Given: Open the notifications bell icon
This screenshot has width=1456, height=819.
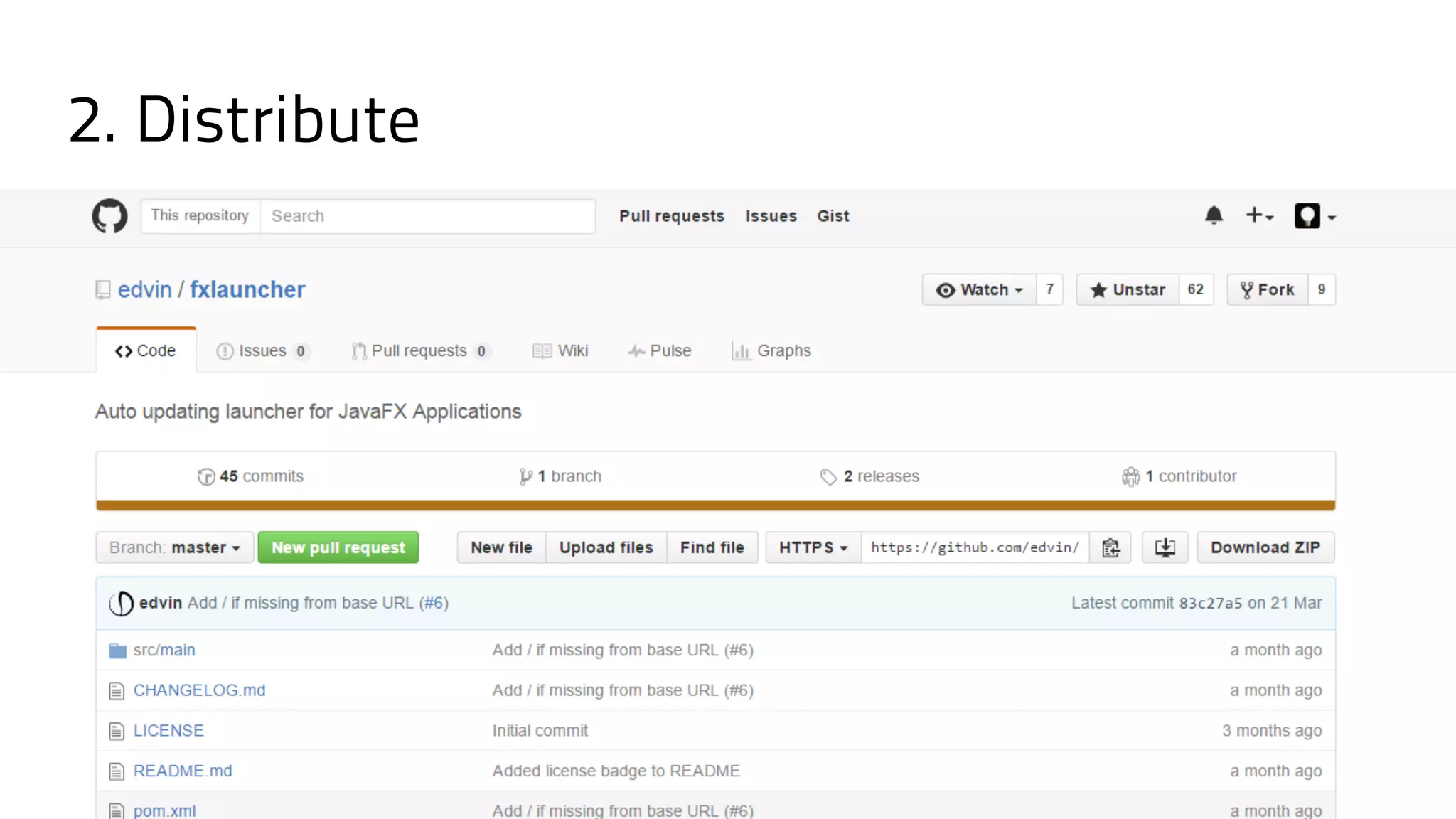Looking at the screenshot, I should 1214,215.
